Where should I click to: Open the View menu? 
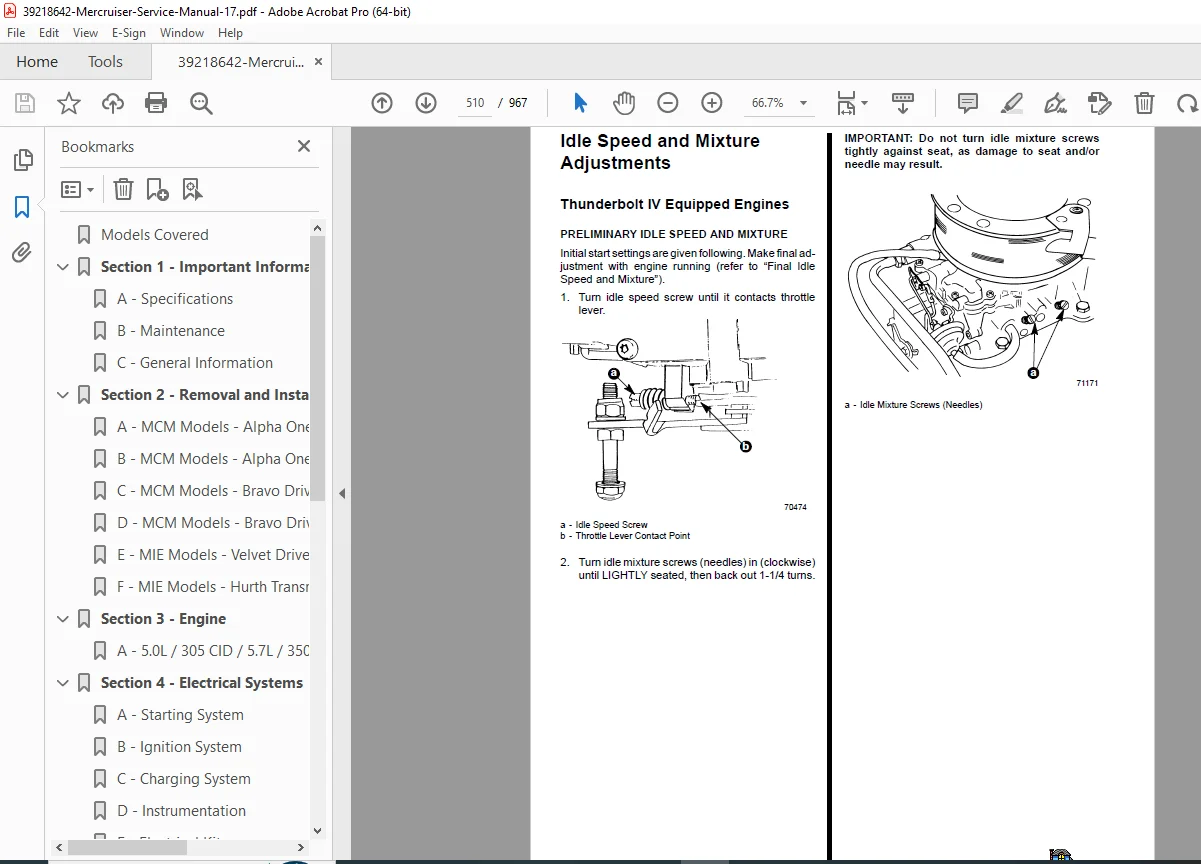(x=86, y=33)
